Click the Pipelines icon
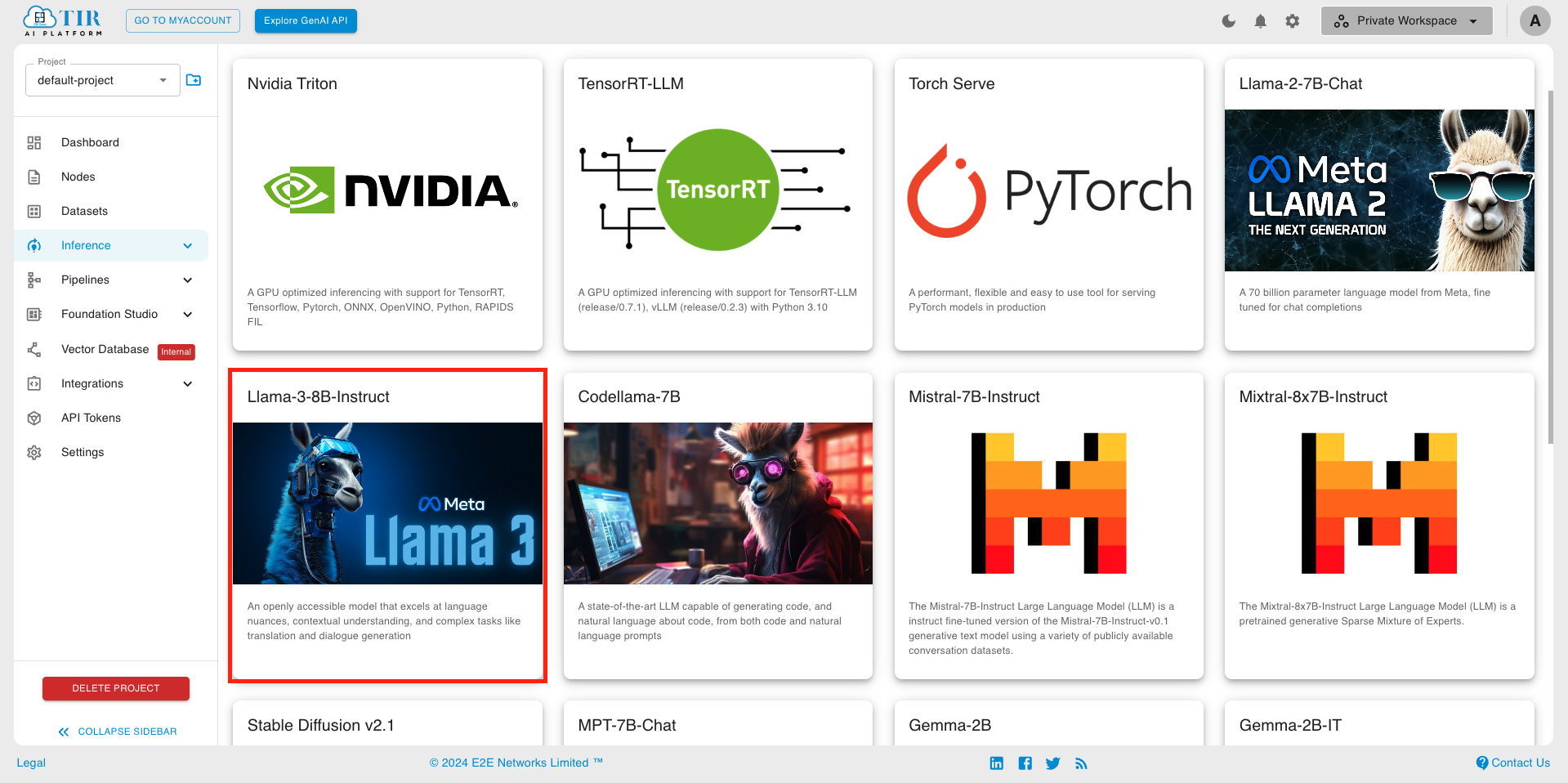Screen dimensions: 1568x783 point(34,280)
